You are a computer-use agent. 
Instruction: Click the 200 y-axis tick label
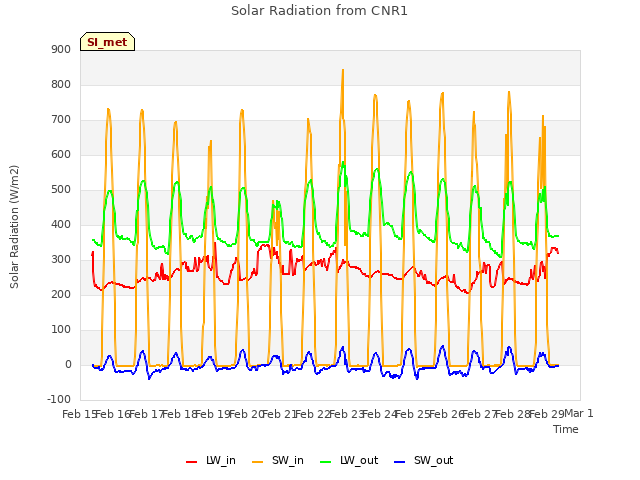[61, 295]
